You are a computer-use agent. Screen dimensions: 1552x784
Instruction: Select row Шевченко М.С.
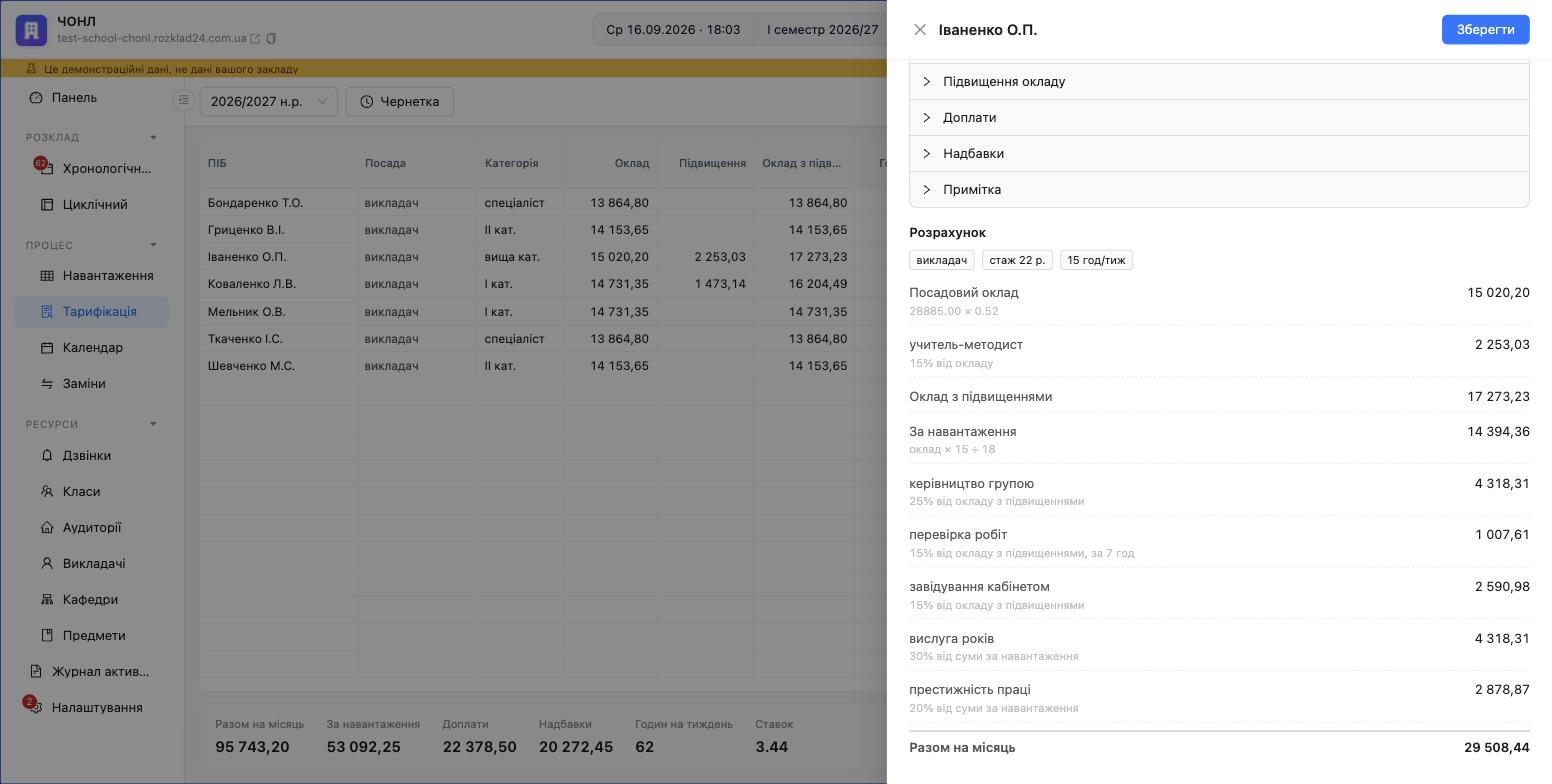pyautogui.click(x=543, y=365)
